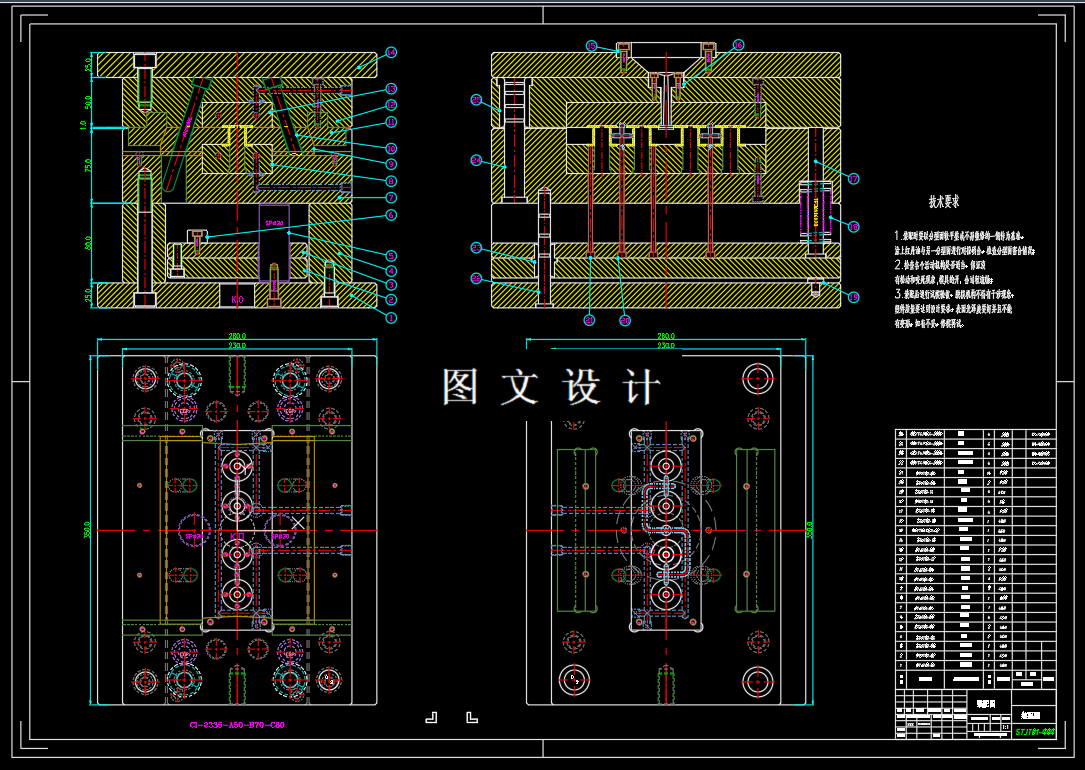
Task: Click part balloon number 13
Action: tap(391, 89)
